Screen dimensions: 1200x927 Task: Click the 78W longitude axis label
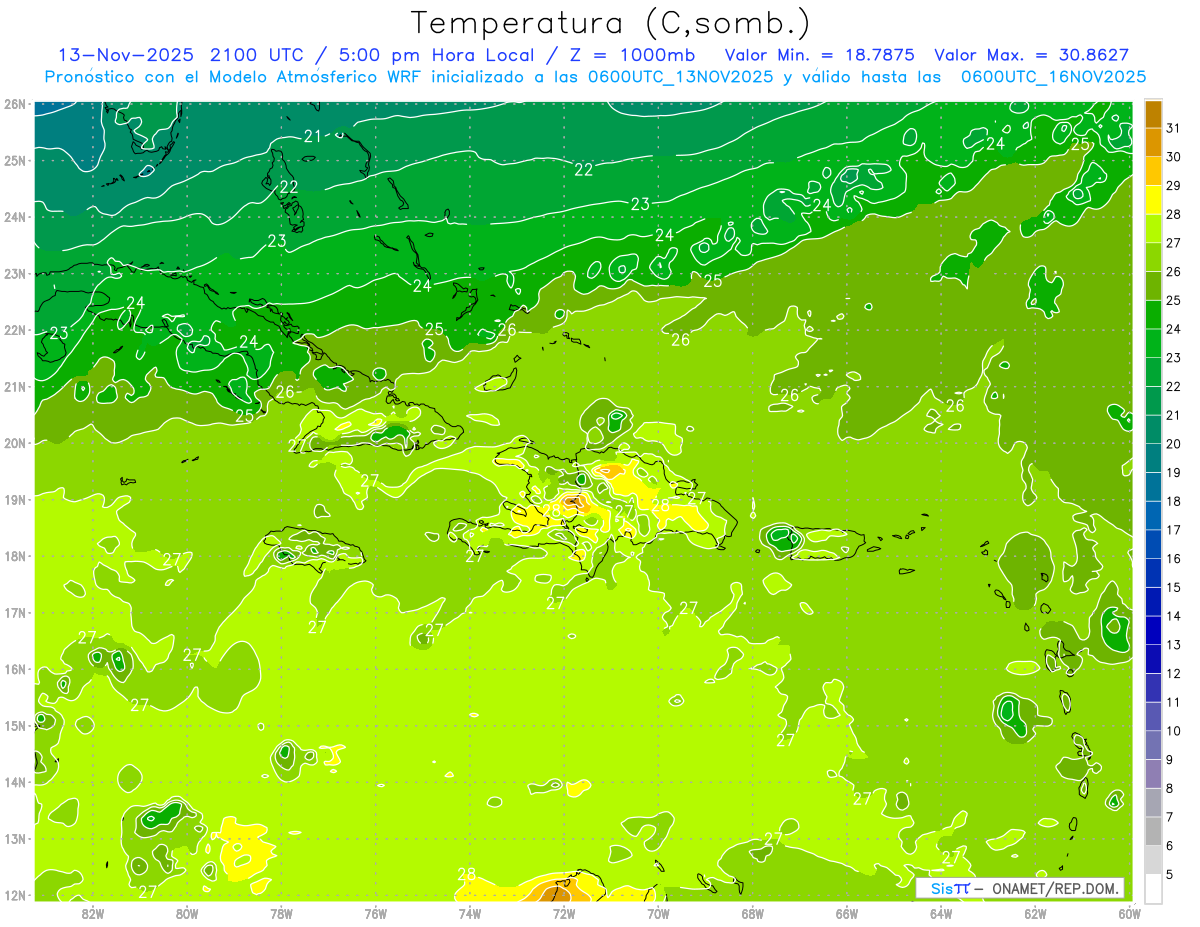281,913
